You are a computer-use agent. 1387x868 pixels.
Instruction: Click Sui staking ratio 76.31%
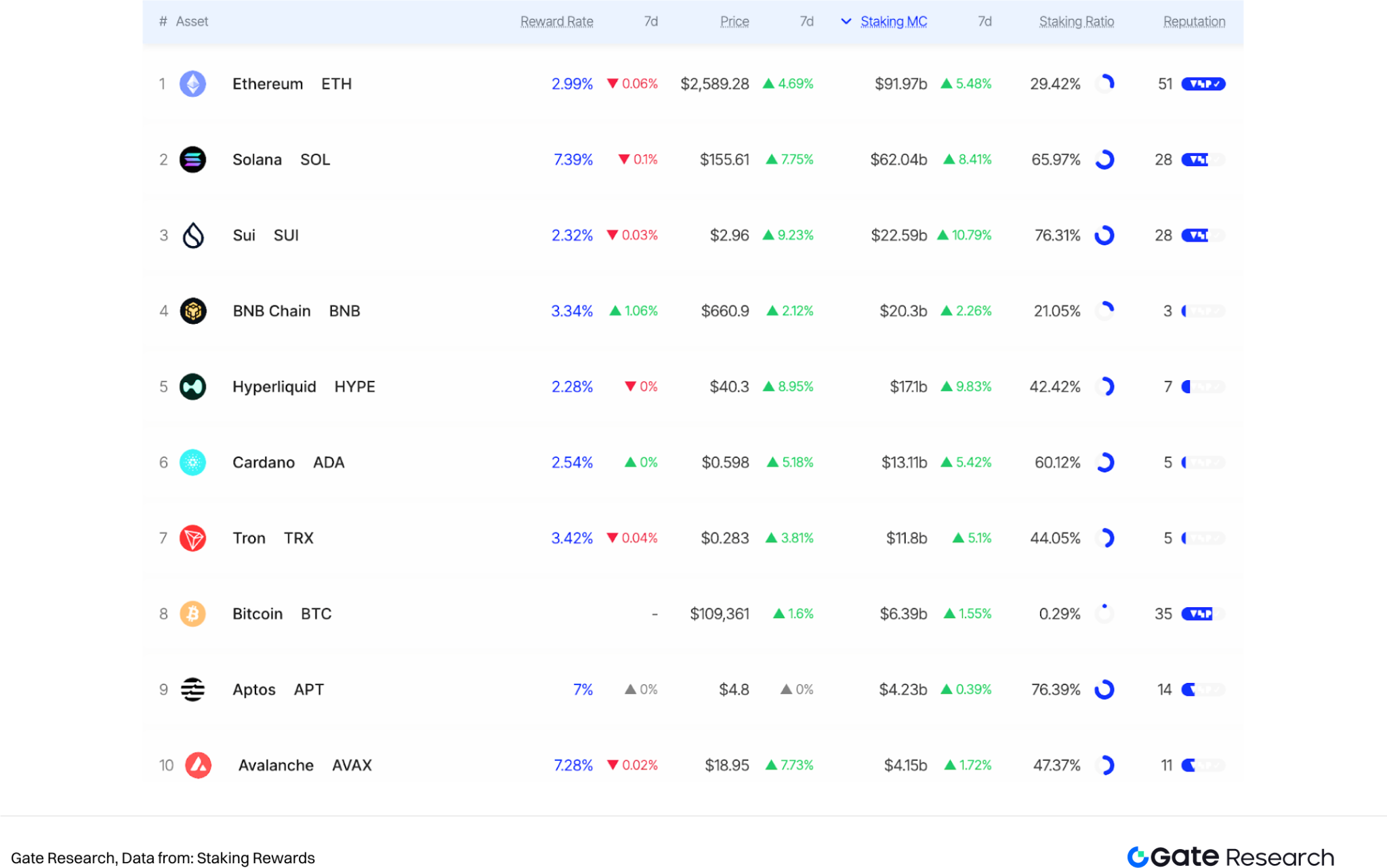point(1057,235)
